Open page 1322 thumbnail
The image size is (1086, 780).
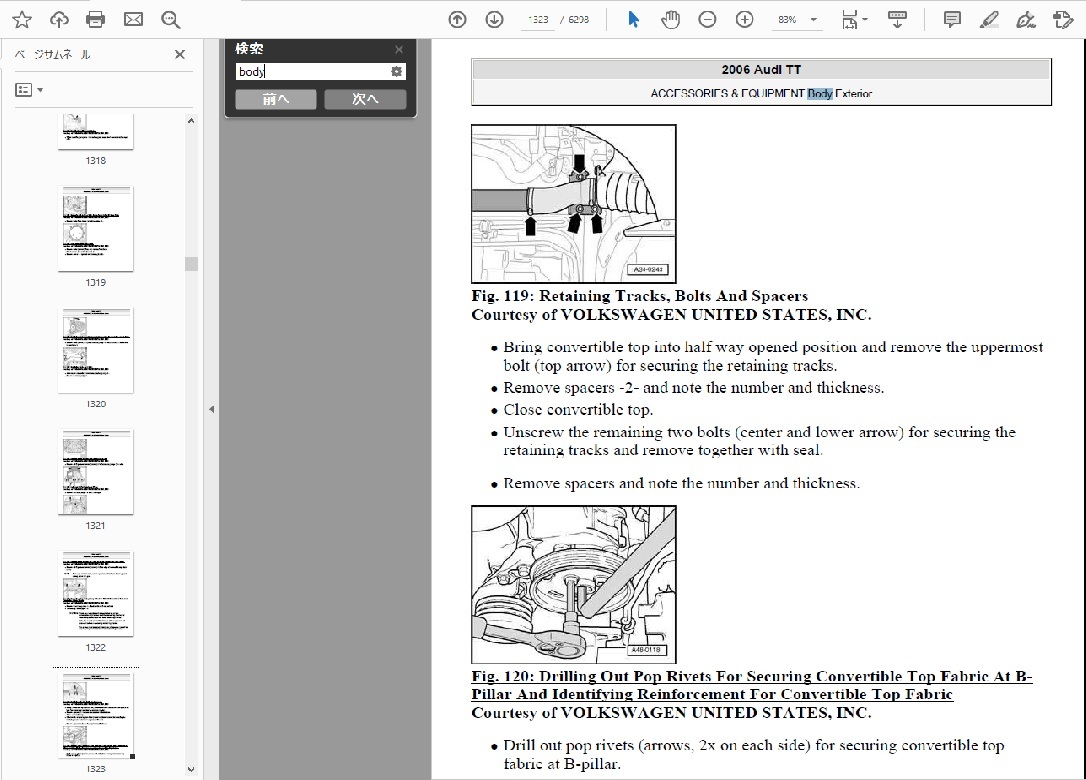tap(96, 594)
